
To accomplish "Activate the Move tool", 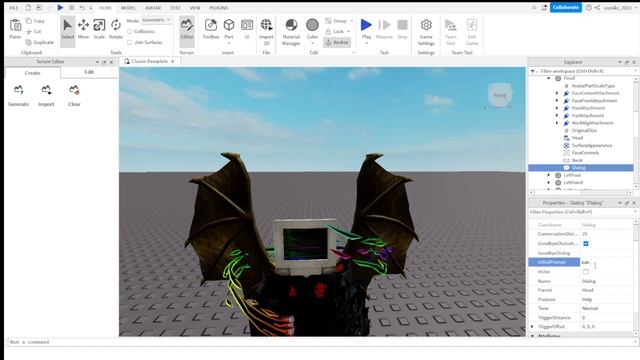I will [83, 29].
